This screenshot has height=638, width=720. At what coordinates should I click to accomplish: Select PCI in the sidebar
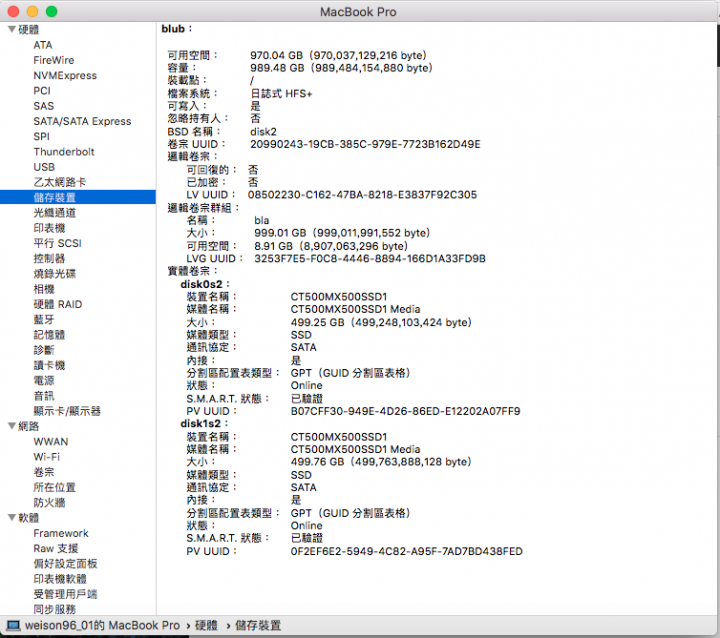coord(42,90)
